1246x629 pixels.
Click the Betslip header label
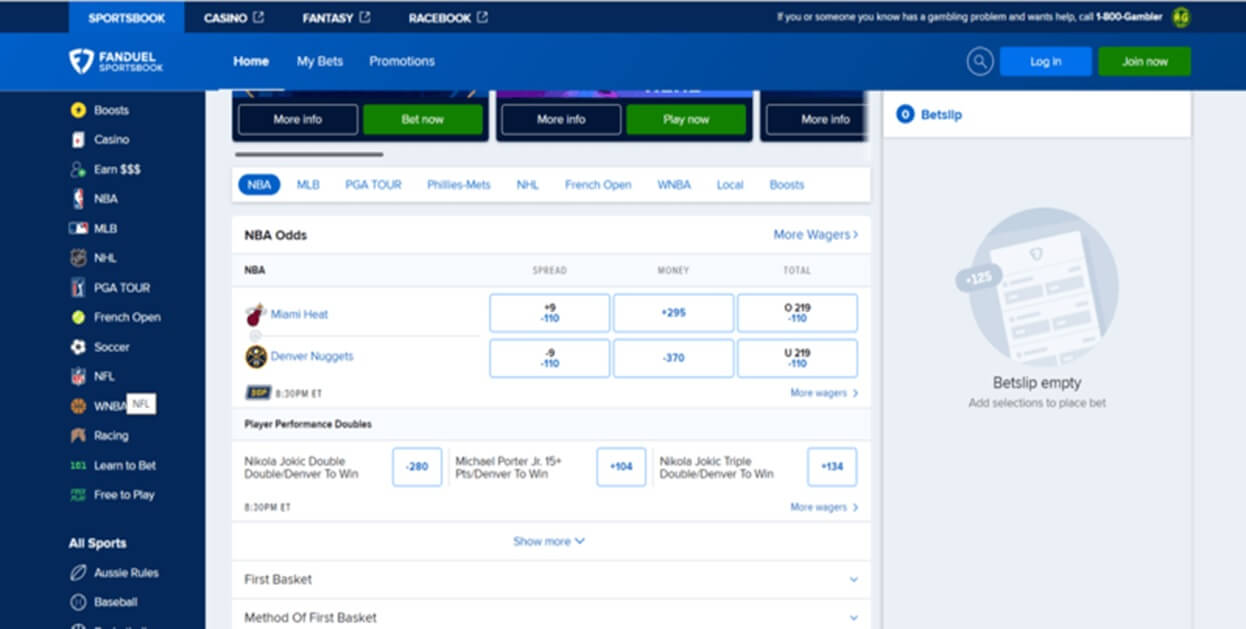[x=941, y=115]
